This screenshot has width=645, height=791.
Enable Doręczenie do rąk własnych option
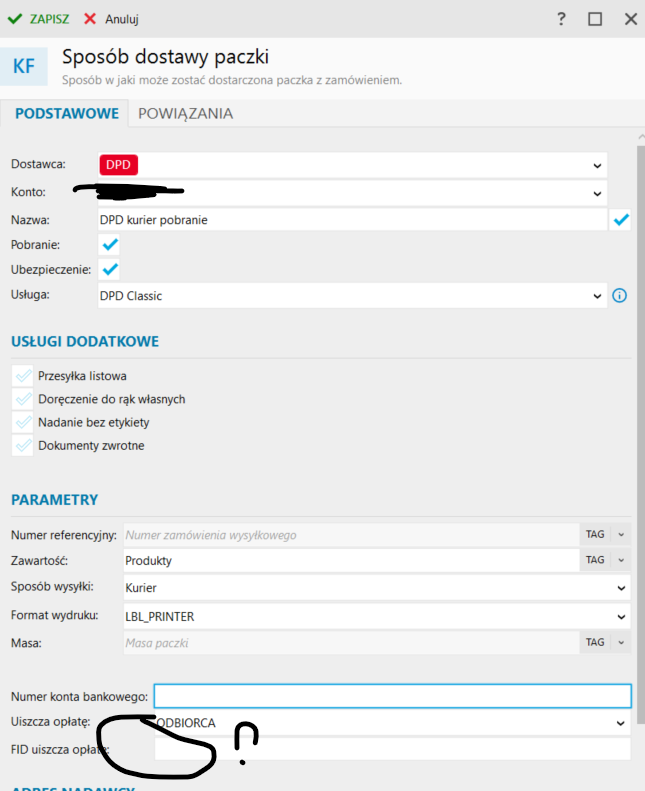[23, 399]
